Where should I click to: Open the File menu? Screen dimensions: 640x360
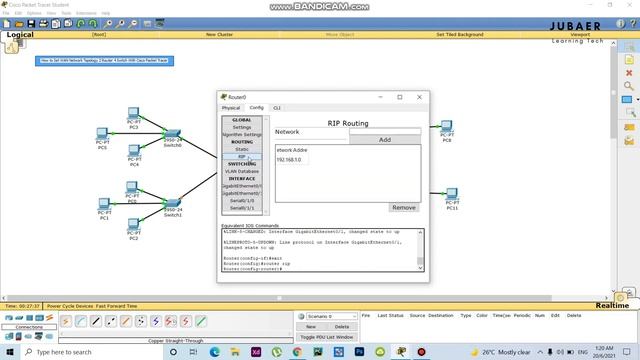pos(6,13)
